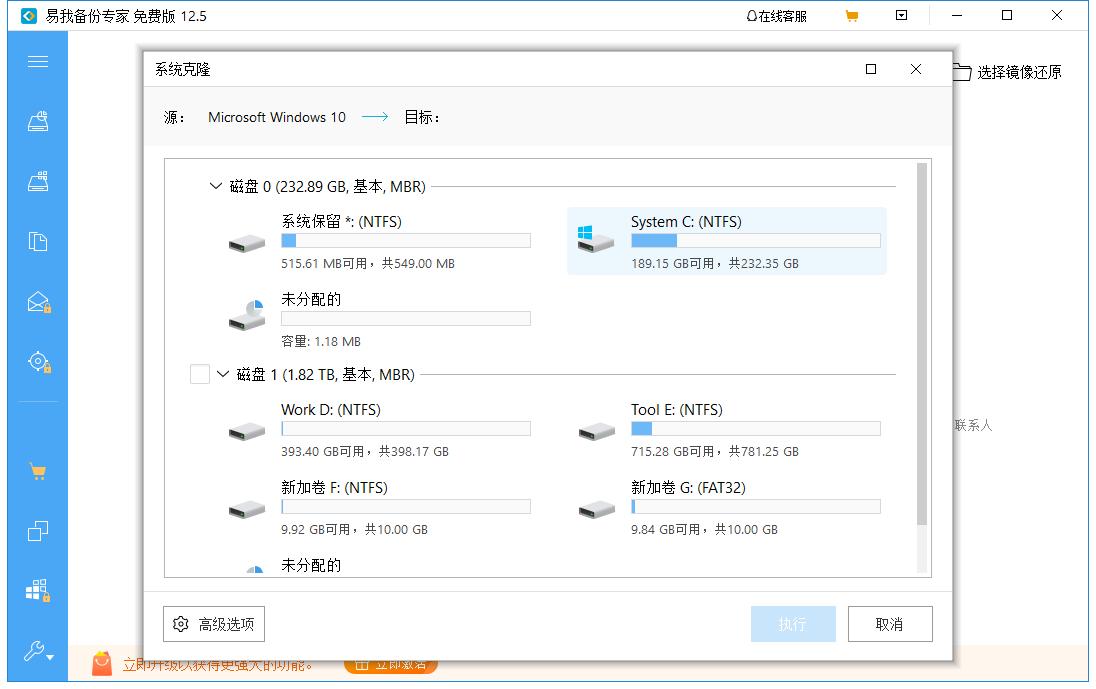This screenshot has width=1096, height=689.
Task: Click the System C: capacity usage bar
Action: [755, 240]
